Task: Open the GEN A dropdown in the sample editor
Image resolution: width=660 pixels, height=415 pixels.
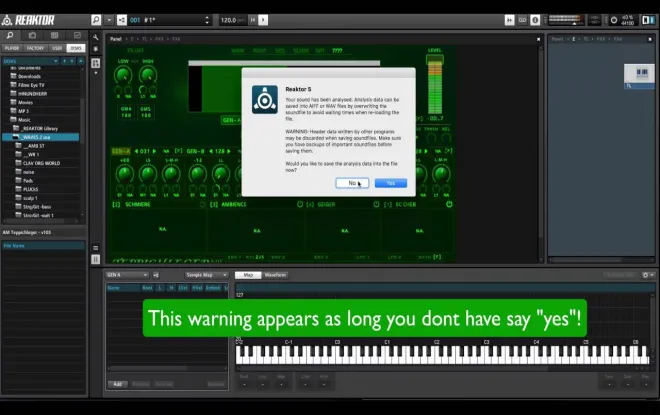Action: pos(127,275)
